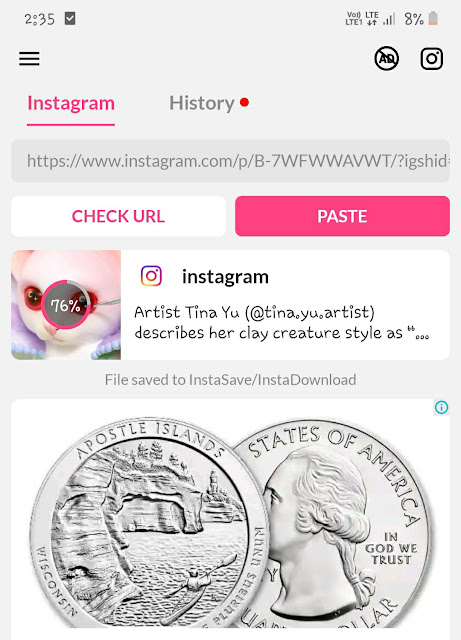Tap the checkmark notification in the status bar
Screen dimensions: 461x640
pyautogui.click(x=70, y=19)
